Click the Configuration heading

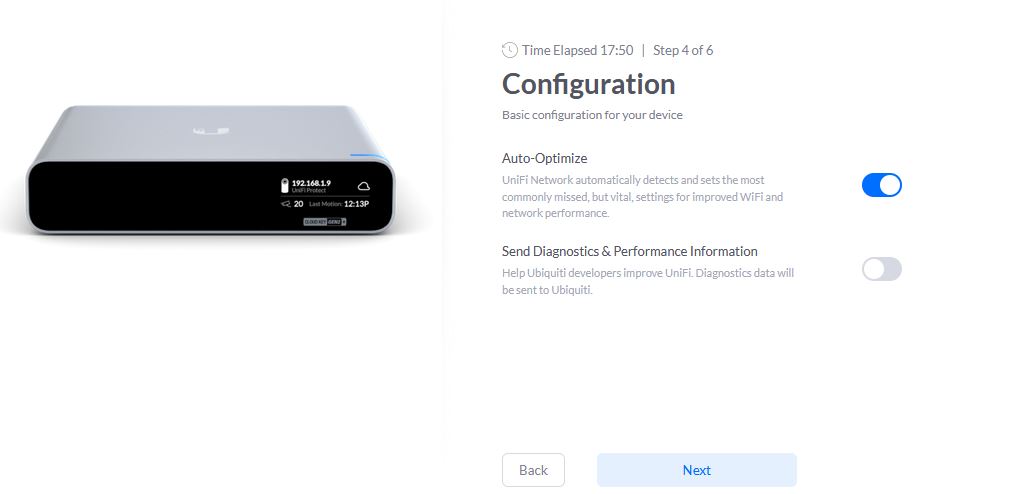589,84
